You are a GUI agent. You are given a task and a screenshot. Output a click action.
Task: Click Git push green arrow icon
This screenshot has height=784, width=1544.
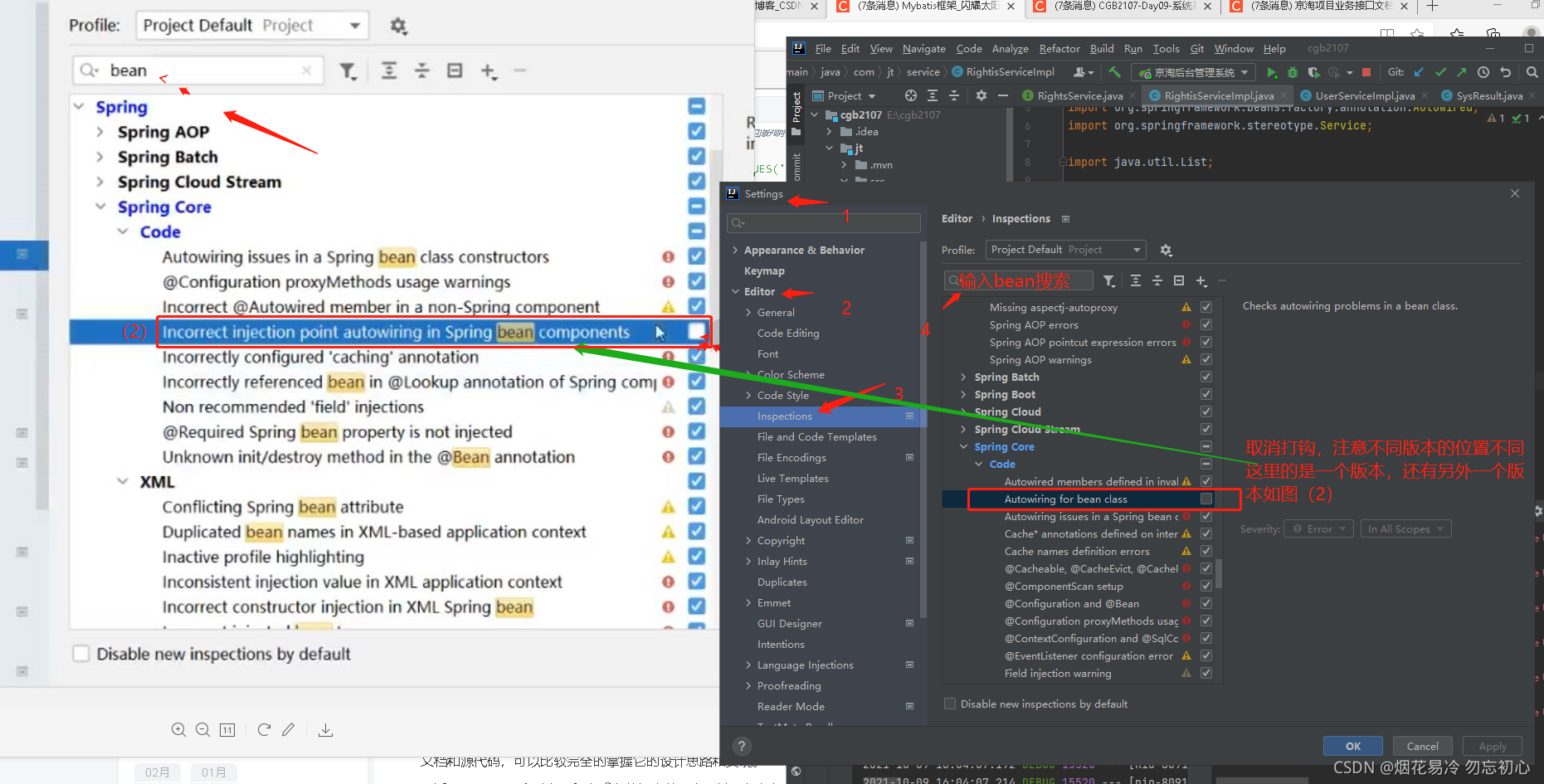click(x=1462, y=72)
